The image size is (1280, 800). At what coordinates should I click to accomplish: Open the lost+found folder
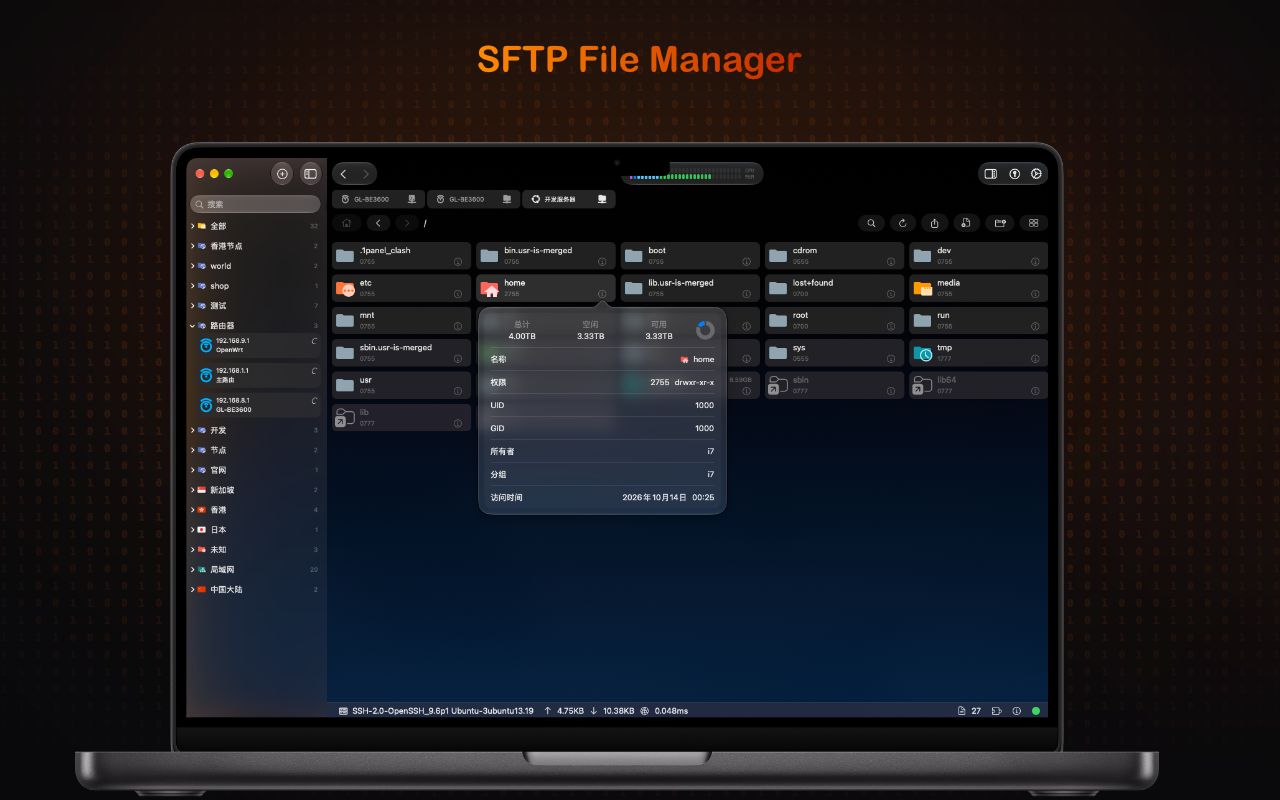pos(834,287)
